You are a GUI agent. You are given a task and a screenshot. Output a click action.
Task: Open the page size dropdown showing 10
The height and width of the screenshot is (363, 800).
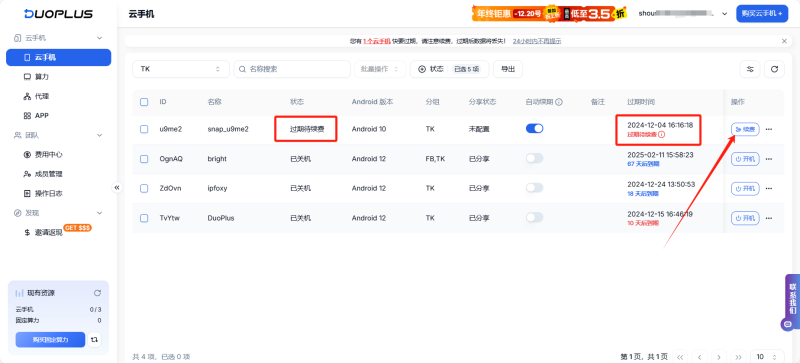767,356
